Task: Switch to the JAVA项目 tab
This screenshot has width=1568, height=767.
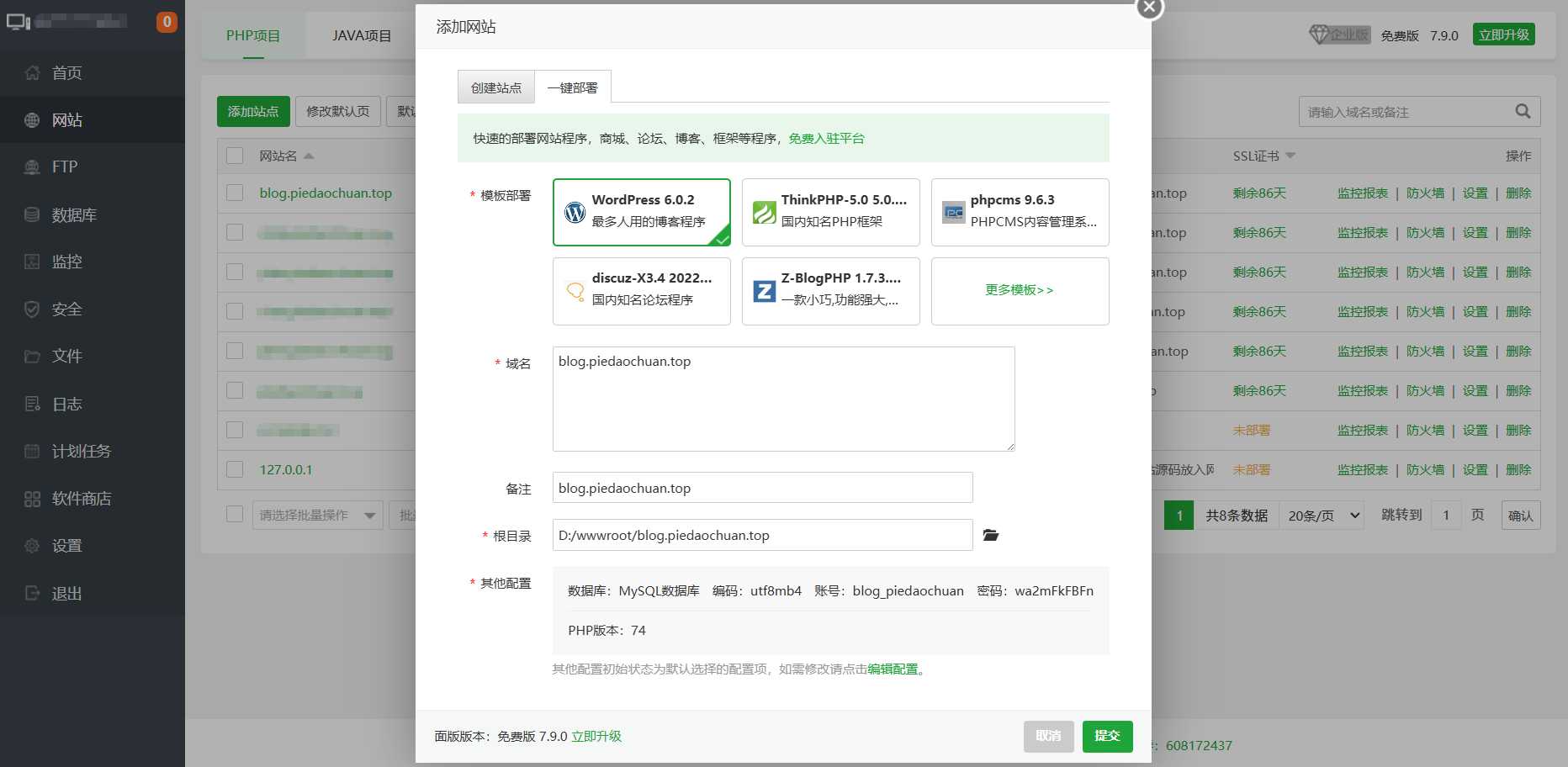Action: (x=362, y=35)
